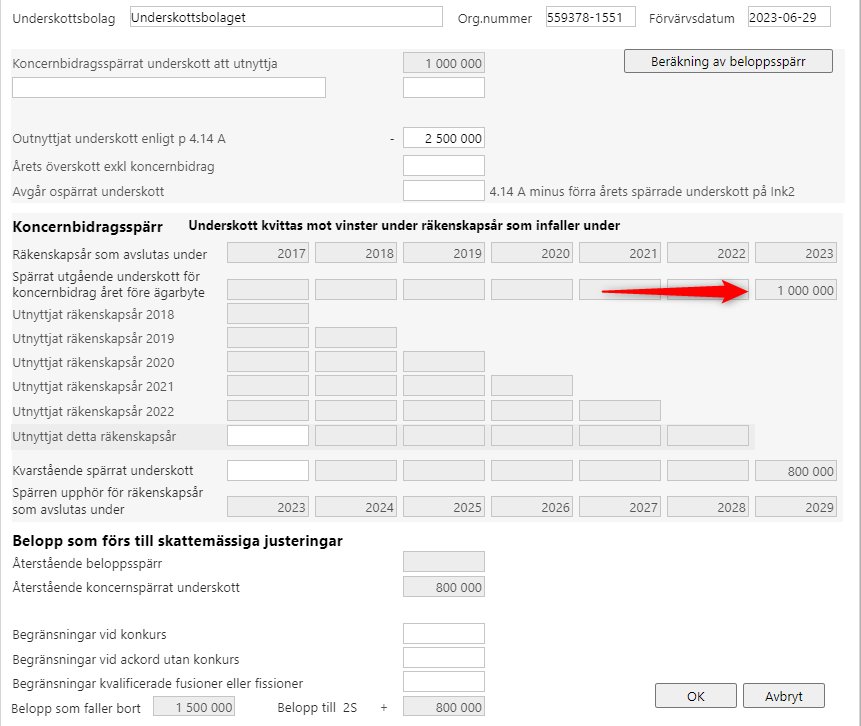Click the blank amount field above Outnyttjat underskott

tap(444, 88)
